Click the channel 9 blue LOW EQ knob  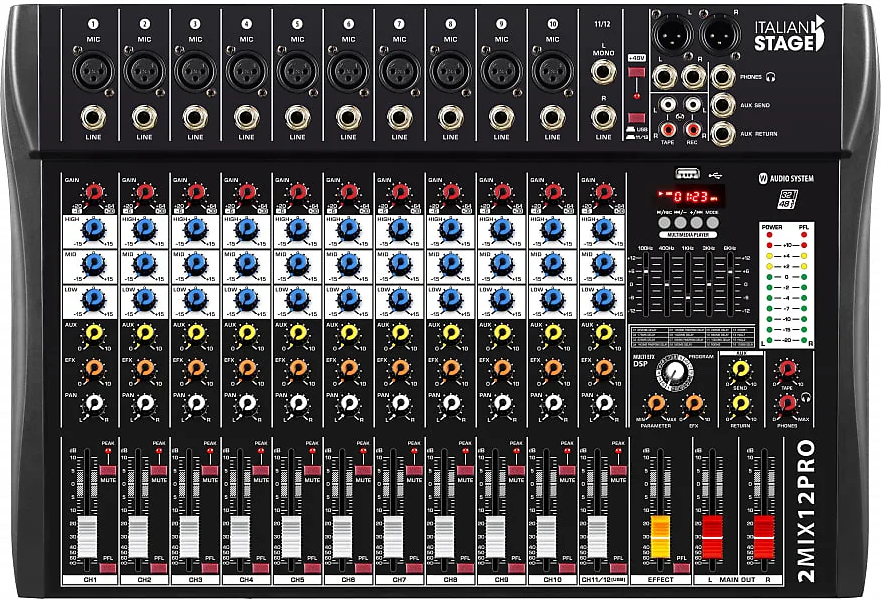(x=502, y=299)
